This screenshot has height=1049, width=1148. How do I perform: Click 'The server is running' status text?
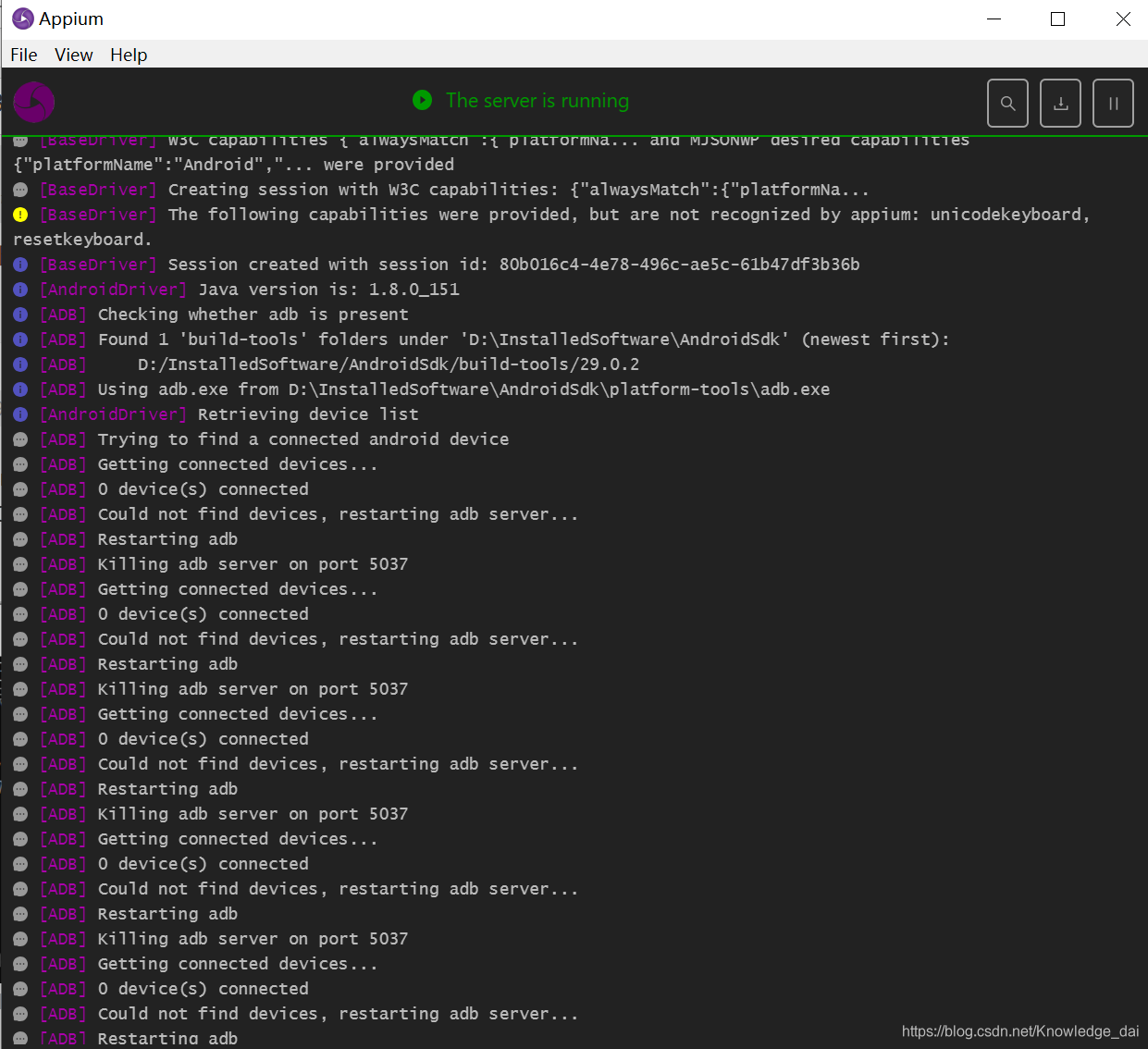point(537,100)
